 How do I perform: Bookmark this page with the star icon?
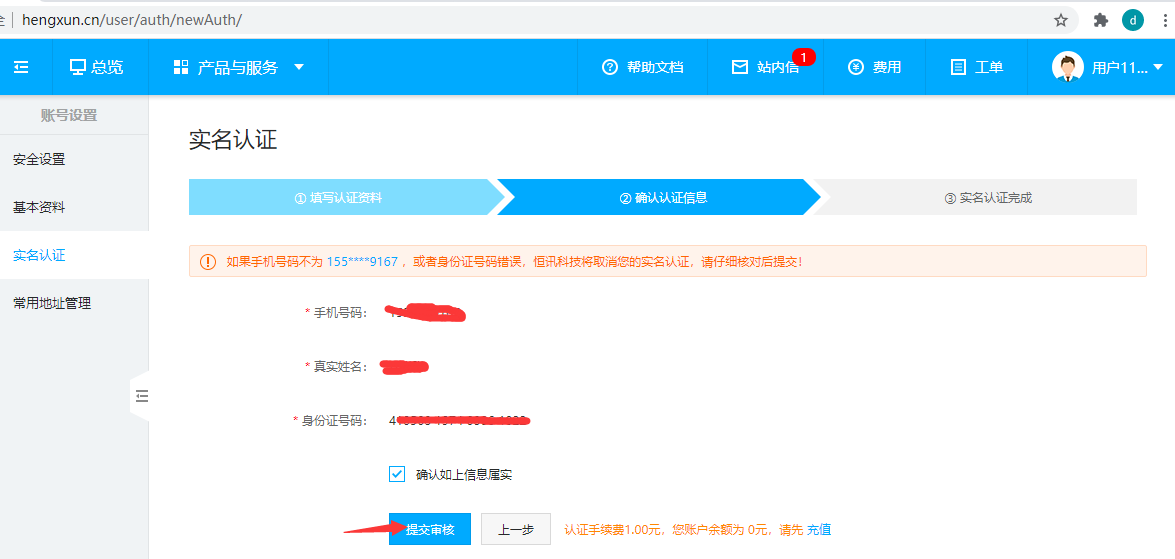(x=1061, y=20)
